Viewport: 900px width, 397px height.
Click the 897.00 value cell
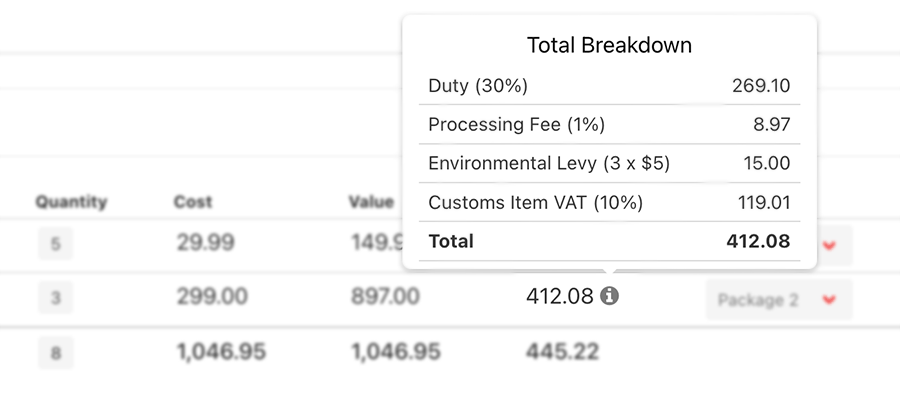coord(385,297)
